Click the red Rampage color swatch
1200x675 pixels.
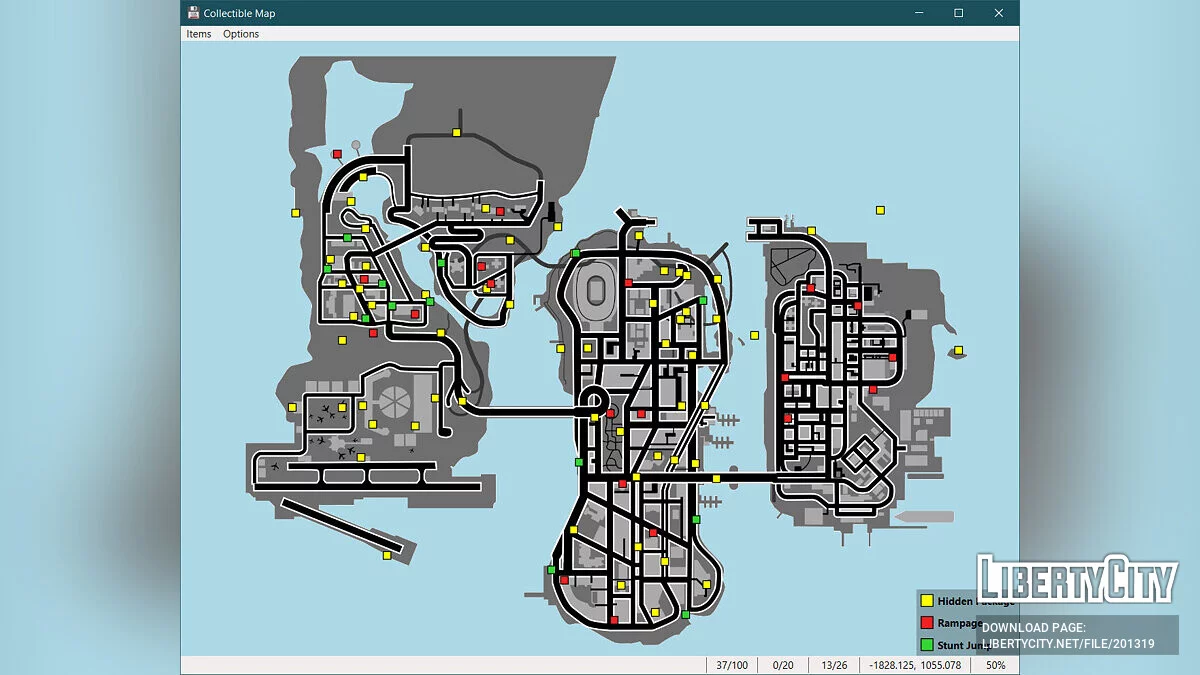(925, 622)
